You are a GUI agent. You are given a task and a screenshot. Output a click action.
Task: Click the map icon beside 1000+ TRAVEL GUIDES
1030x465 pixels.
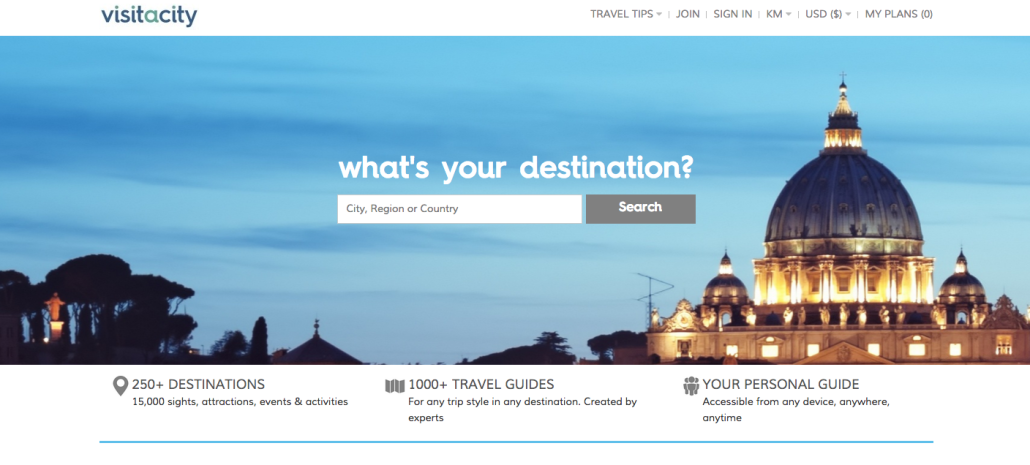395,386
